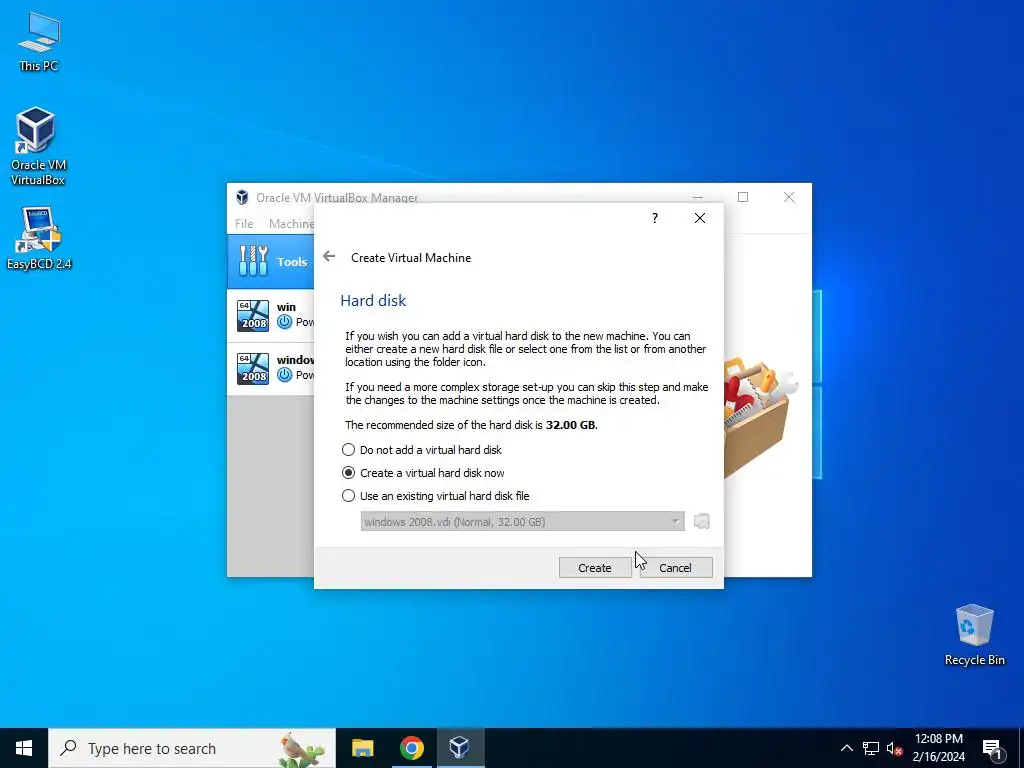Screen dimensions: 1024x768
Task: Open the network tray icon
Action: 871,748
